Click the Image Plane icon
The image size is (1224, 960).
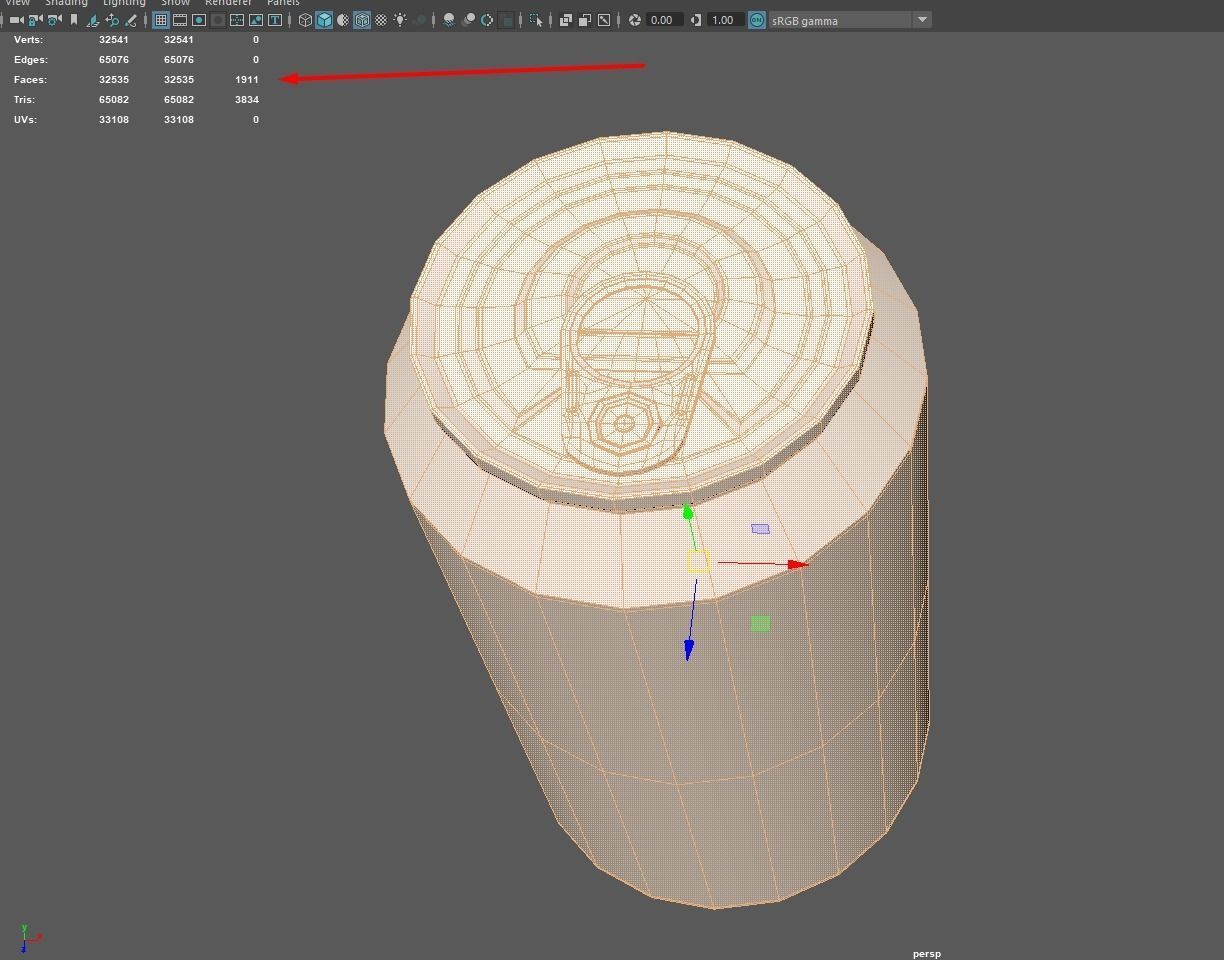point(93,20)
